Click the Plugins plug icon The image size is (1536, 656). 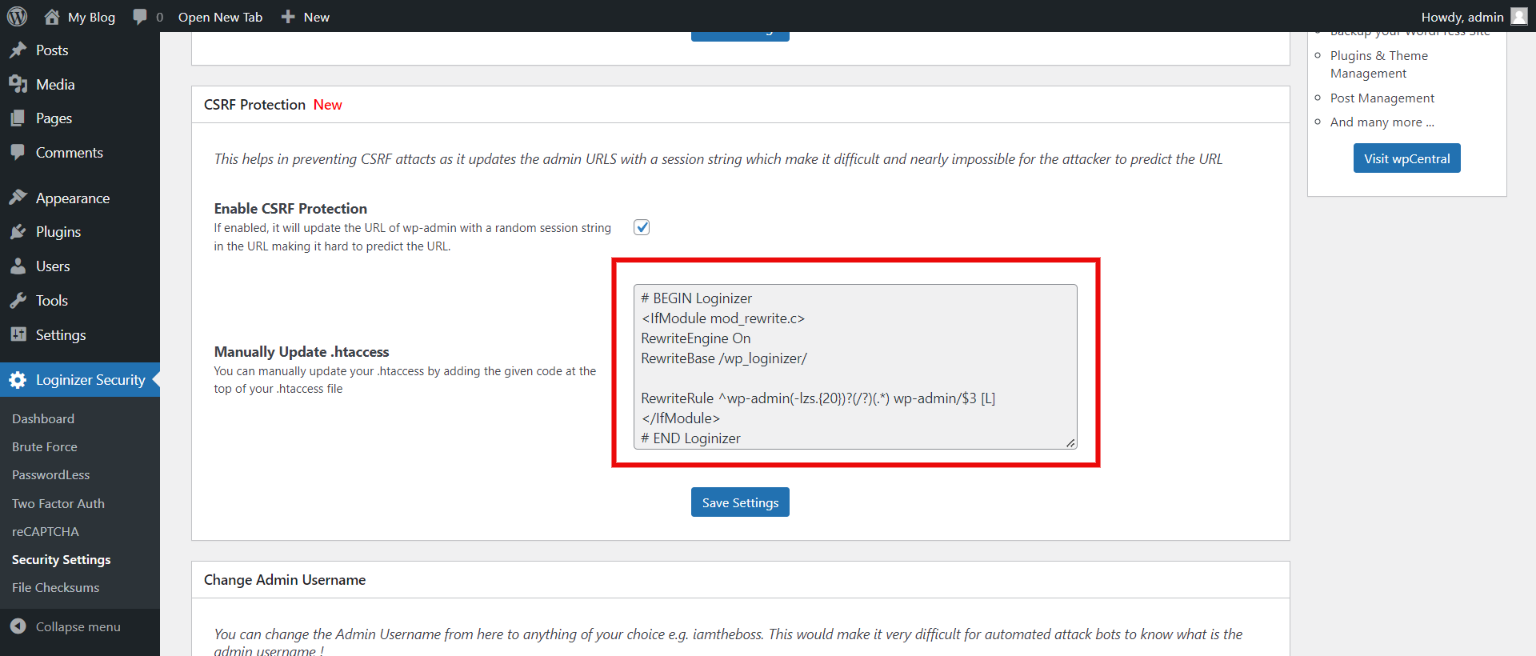click(18, 232)
